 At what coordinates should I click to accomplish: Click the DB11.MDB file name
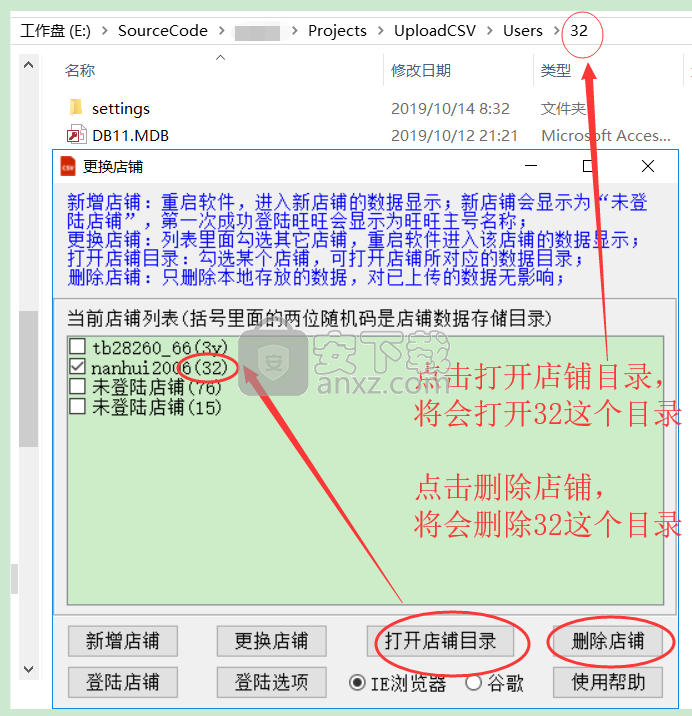[131, 136]
